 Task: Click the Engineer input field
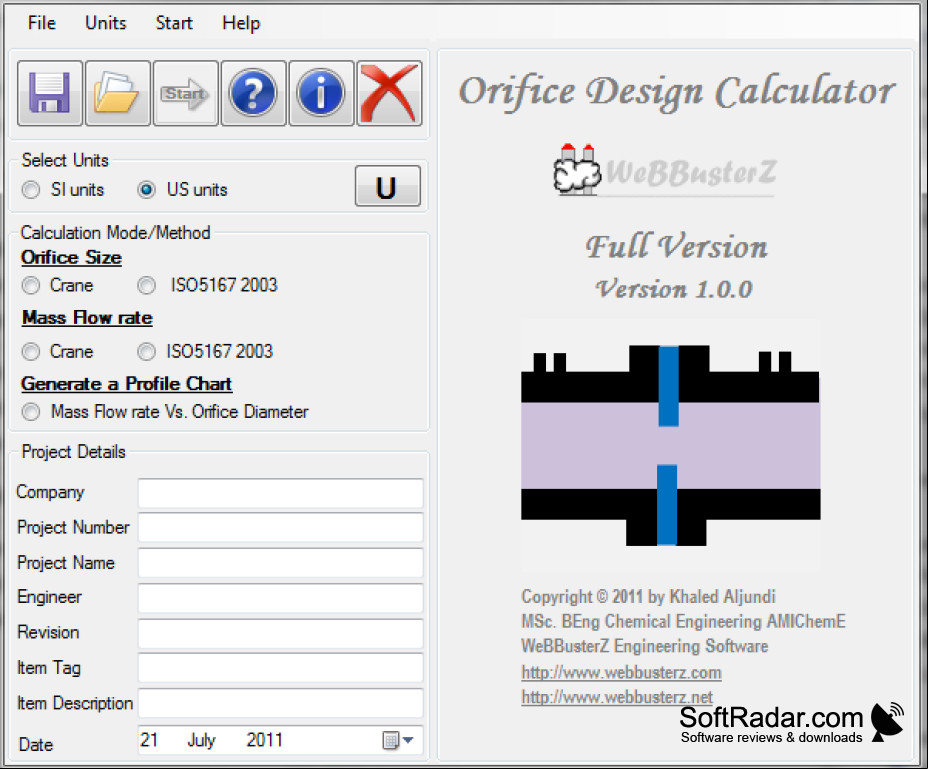click(x=281, y=597)
